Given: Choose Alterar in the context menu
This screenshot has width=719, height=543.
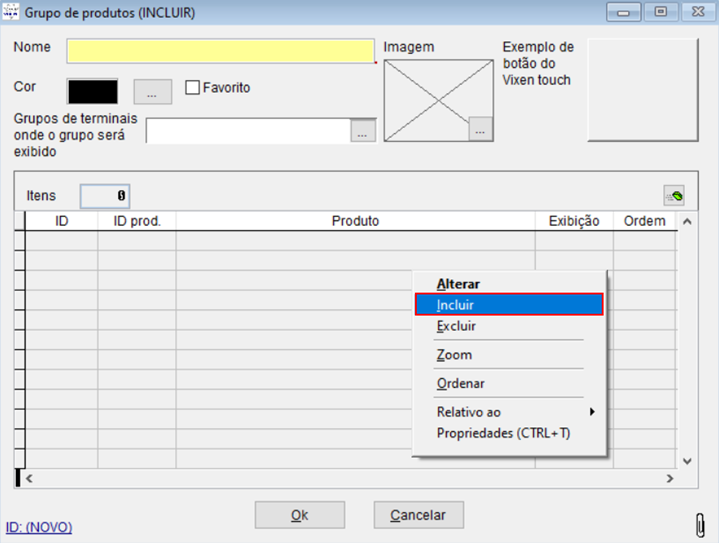Looking at the screenshot, I should tap(509, 284).
